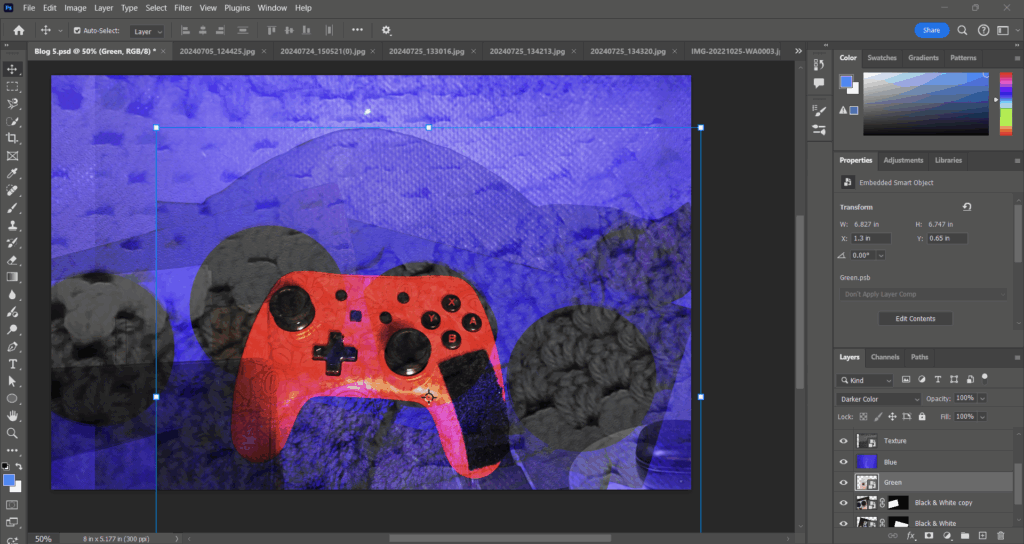This screenshot has width=1024, height=544.
Task: Hide the Texture layer
Action: [843, 441]
